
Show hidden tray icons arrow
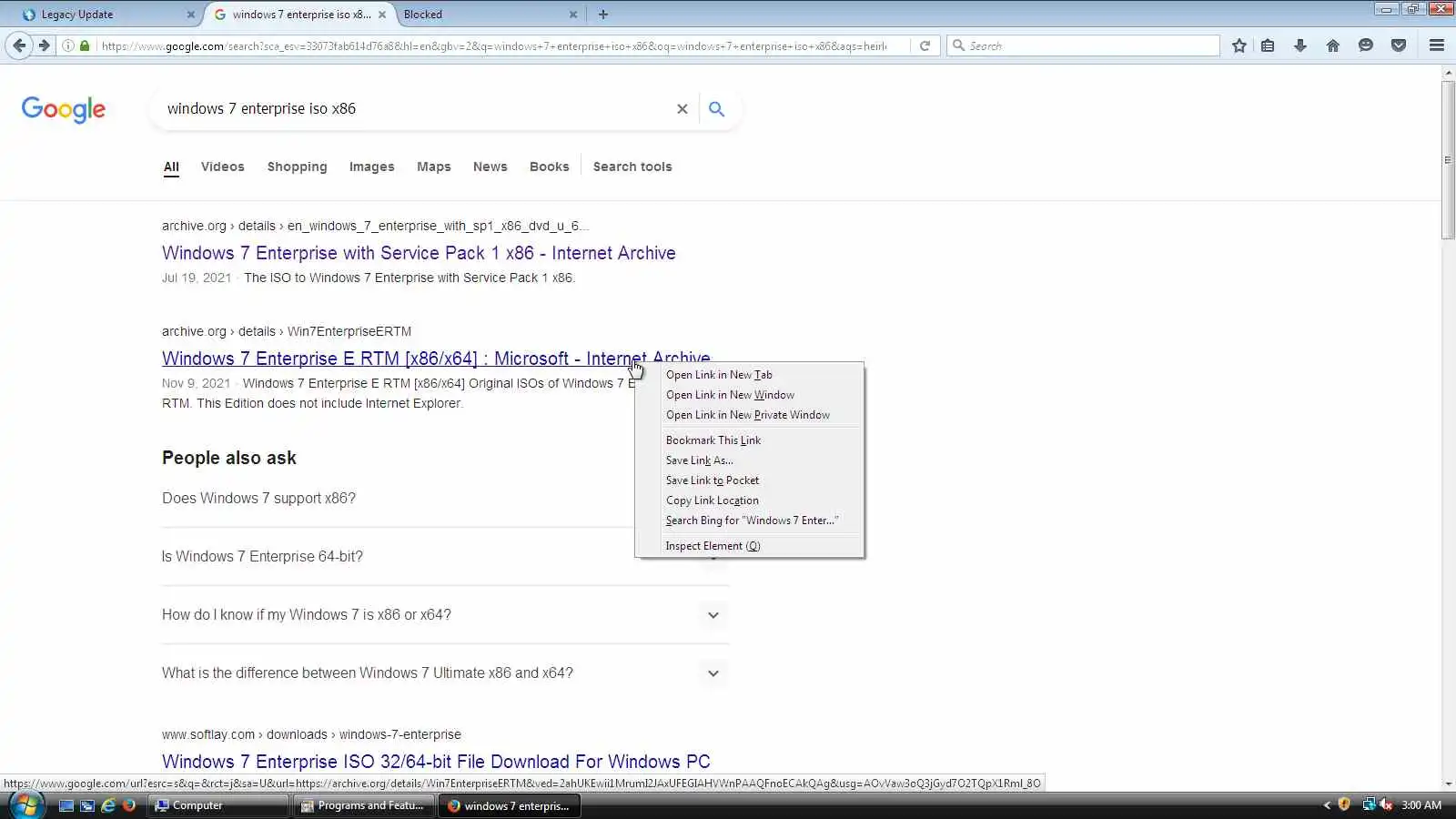pyautogui.click(x=1327, y=804)
